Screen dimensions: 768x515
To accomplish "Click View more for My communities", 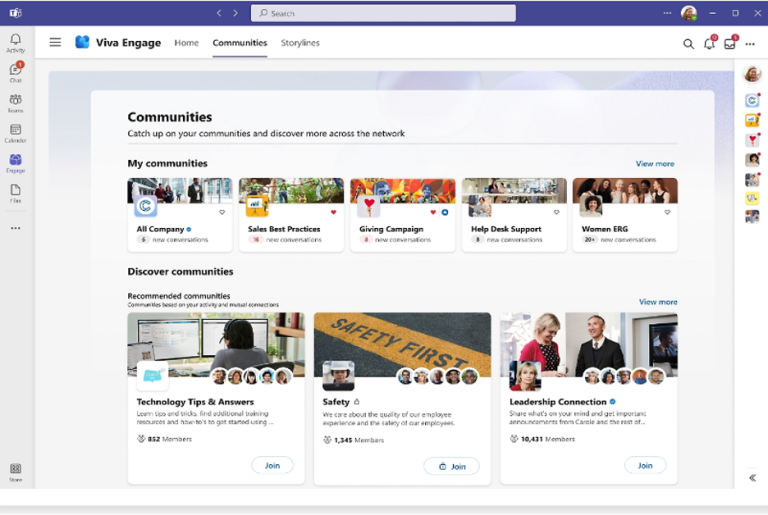I will [x=655, y=164].
